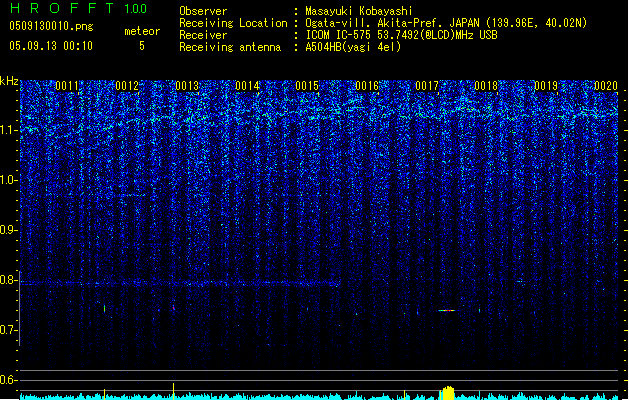The image size is (629, 400).
Task: Click the 0015 time marker
Action: point(307,86)
